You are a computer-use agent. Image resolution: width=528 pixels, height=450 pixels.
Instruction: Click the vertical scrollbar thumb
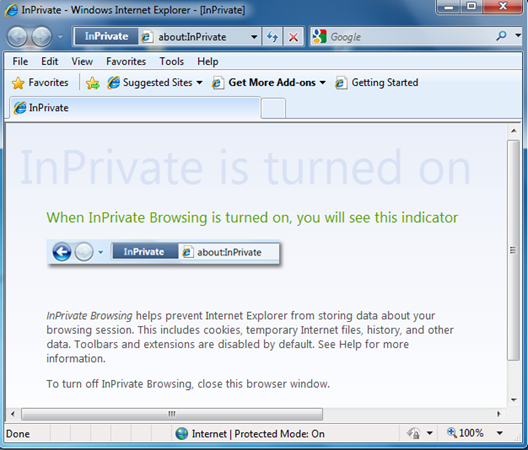[x=513, y=250]
